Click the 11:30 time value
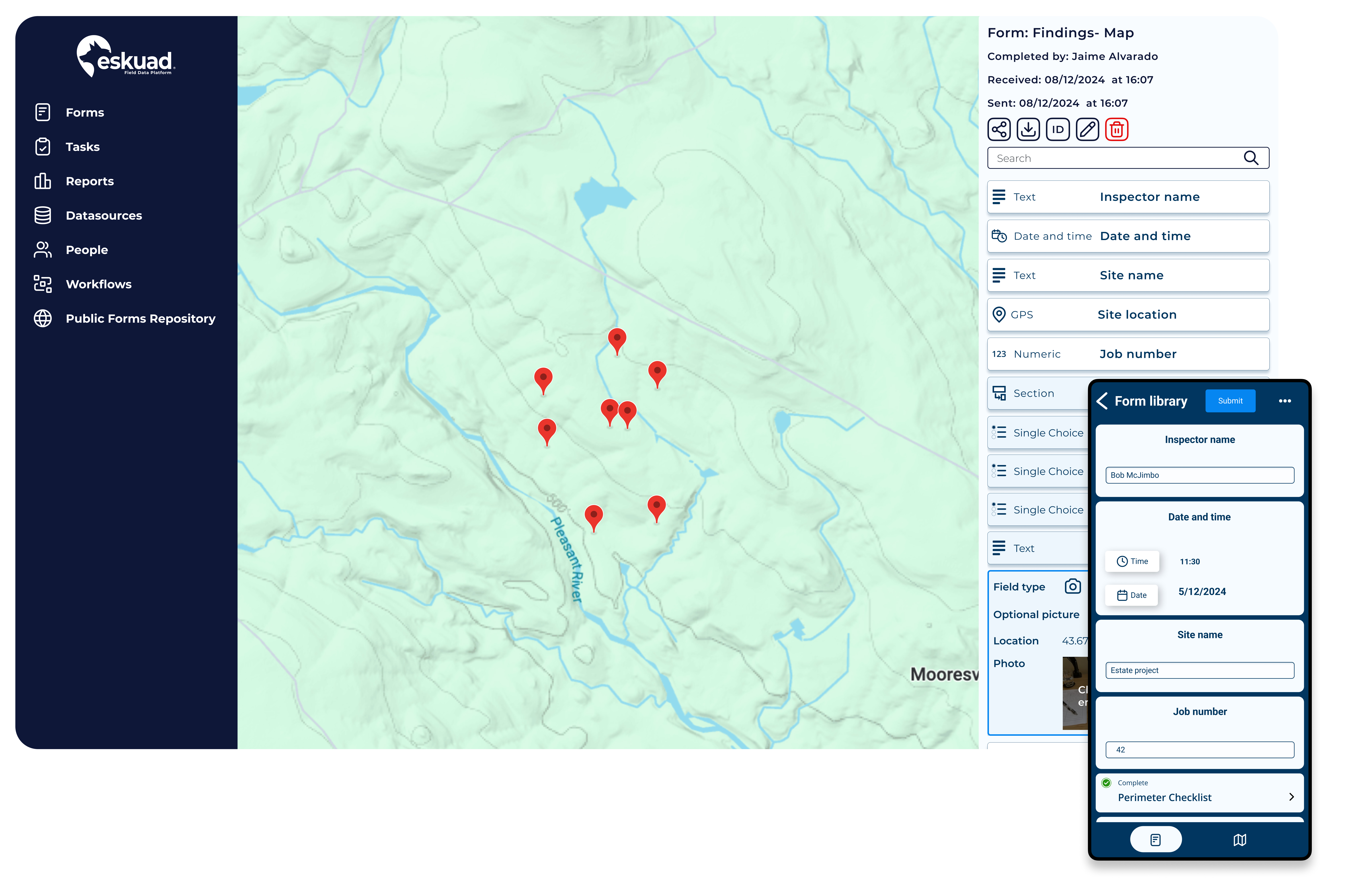Viewport: 1350px width, 896px height. click(1190, 562)
